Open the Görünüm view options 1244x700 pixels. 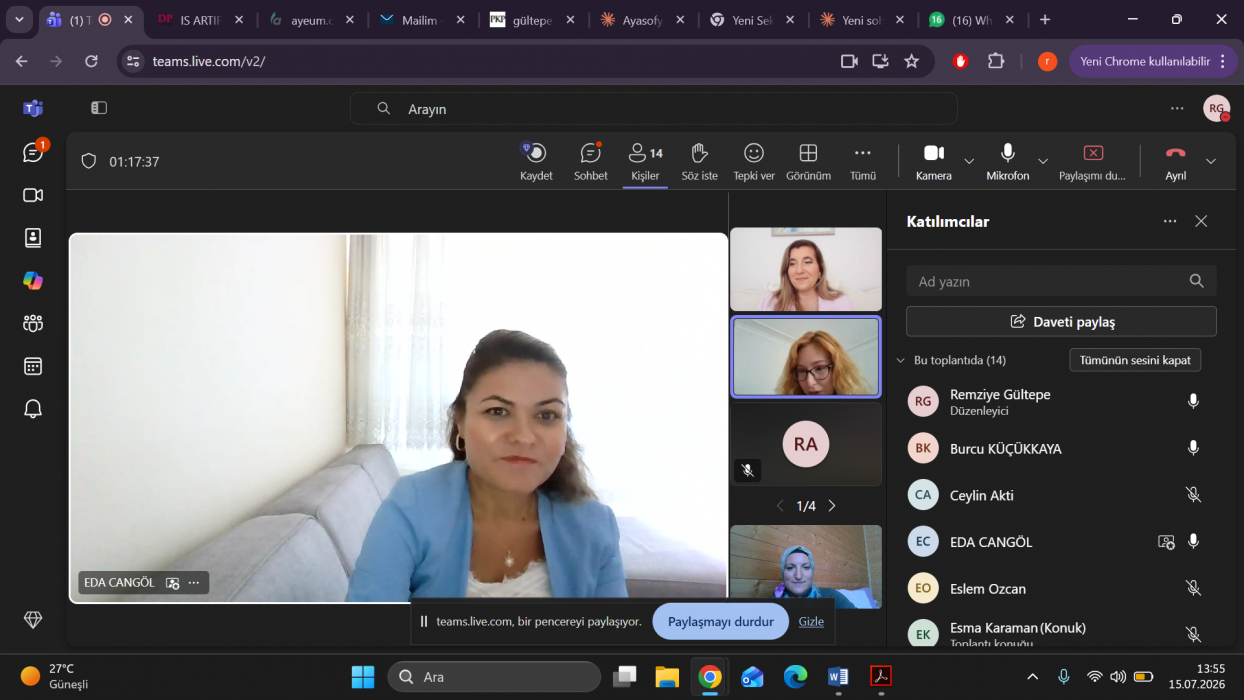pos(808,162)
